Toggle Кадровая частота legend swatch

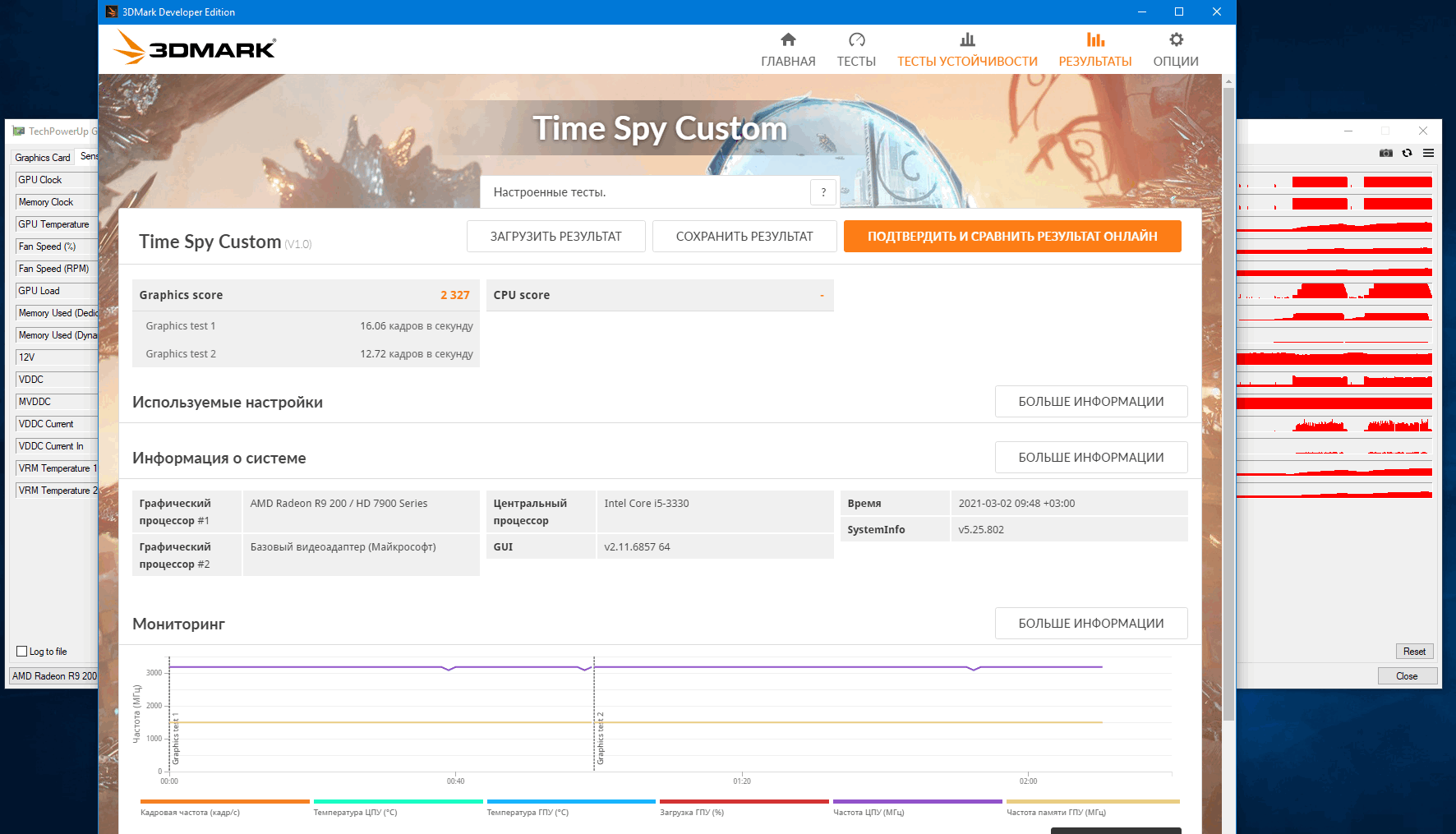coord(225,801)
